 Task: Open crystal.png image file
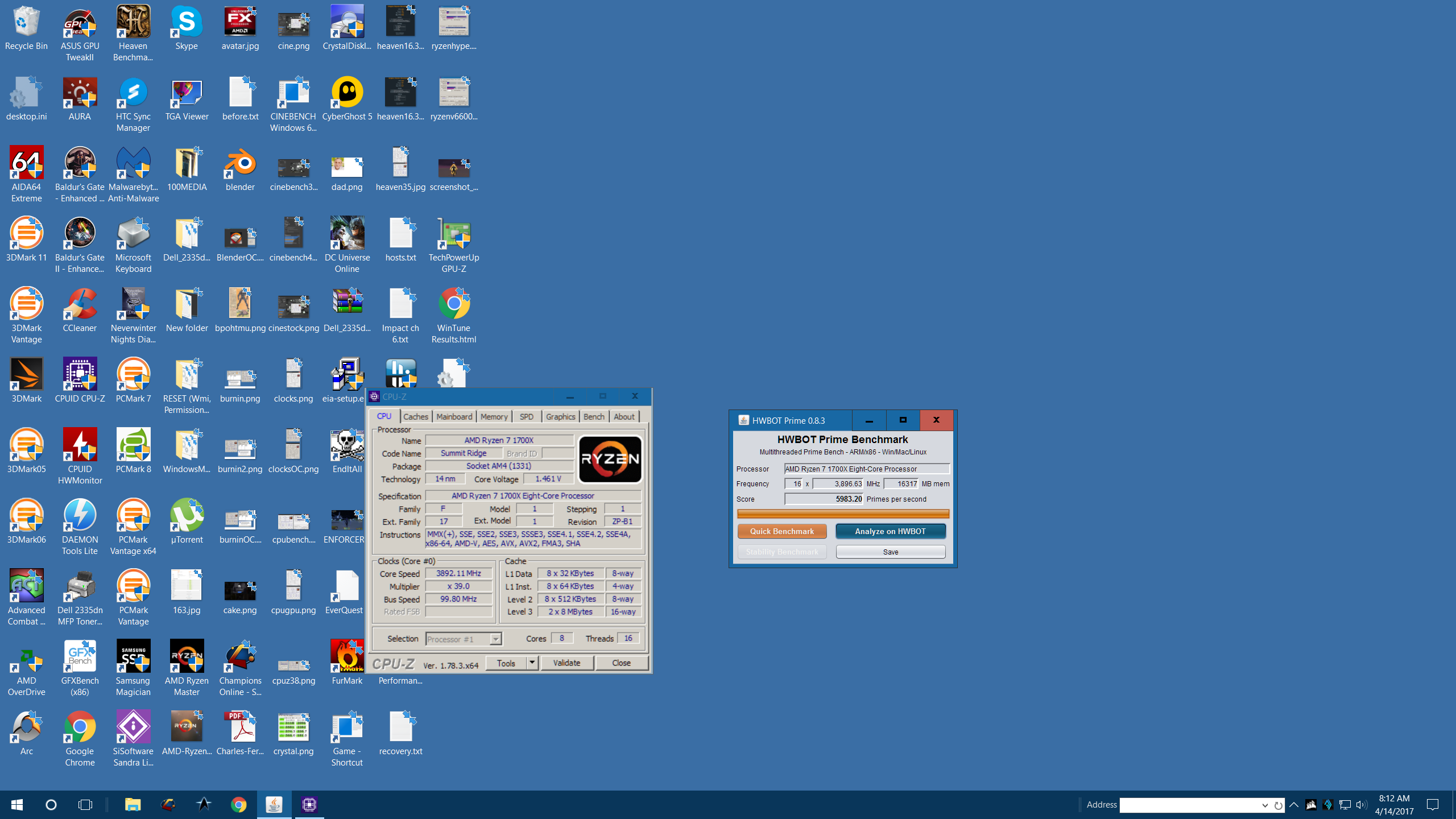tap(293, 734)
